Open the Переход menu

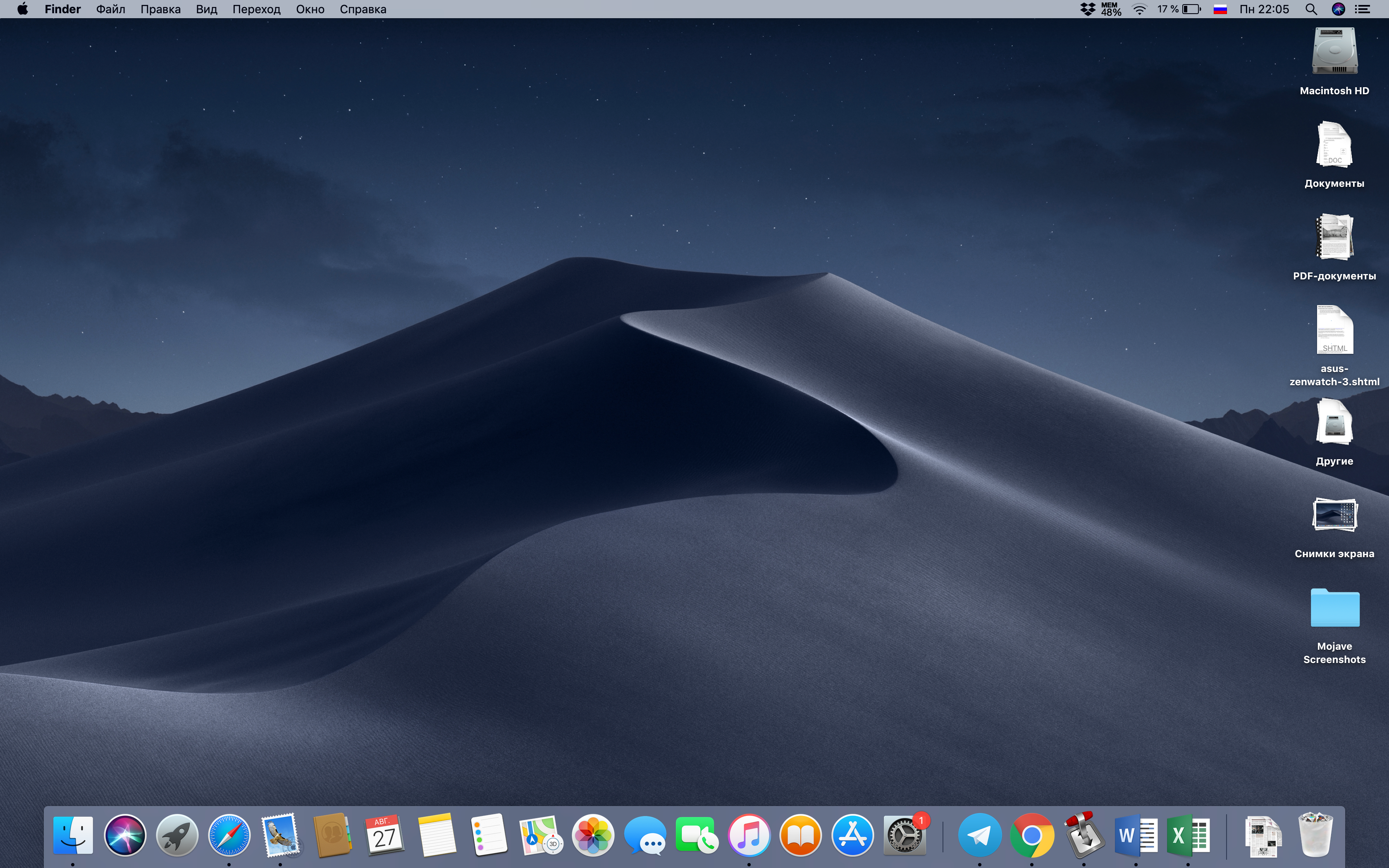click(256, 9)
